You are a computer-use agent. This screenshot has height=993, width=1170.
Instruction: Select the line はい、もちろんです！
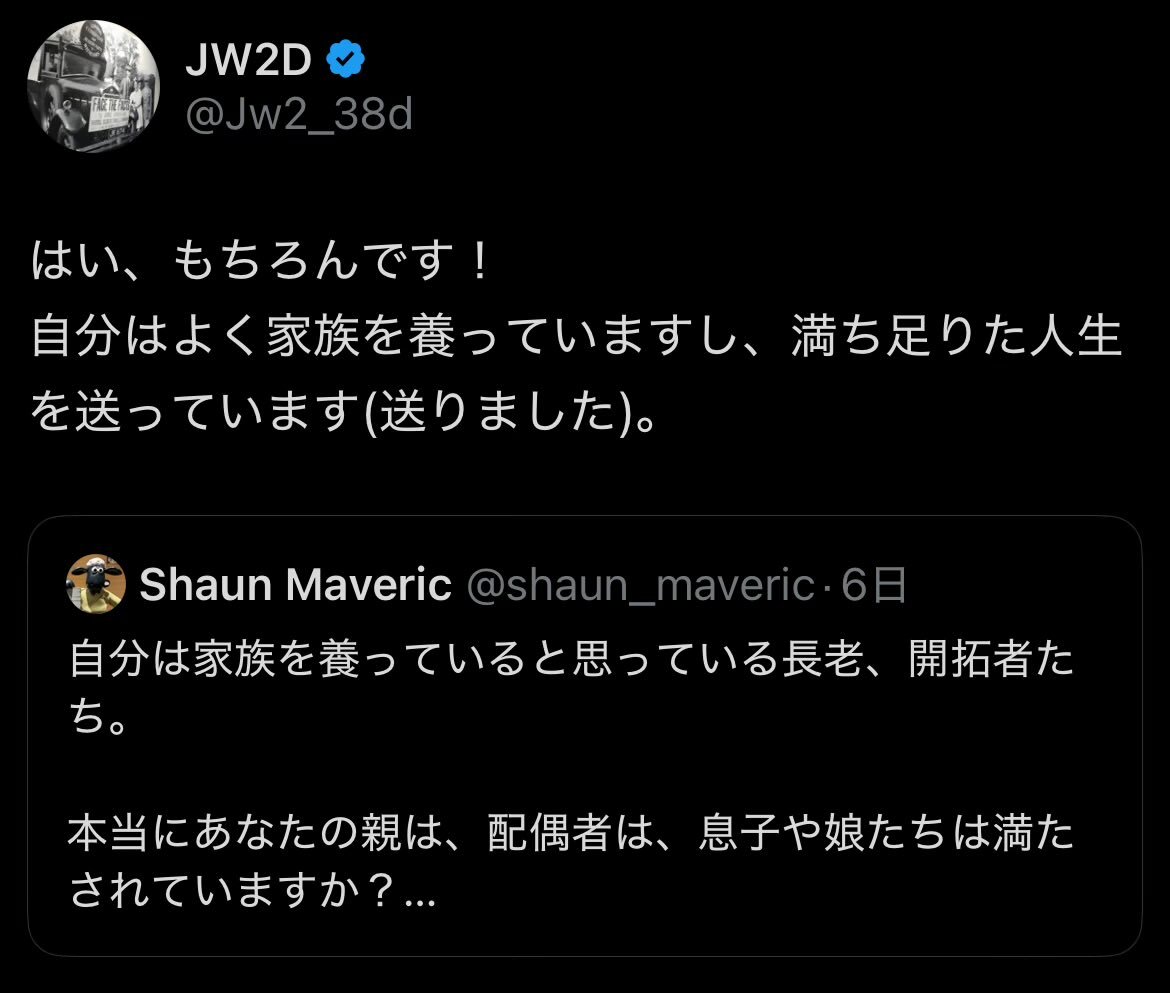coord(260,261)
